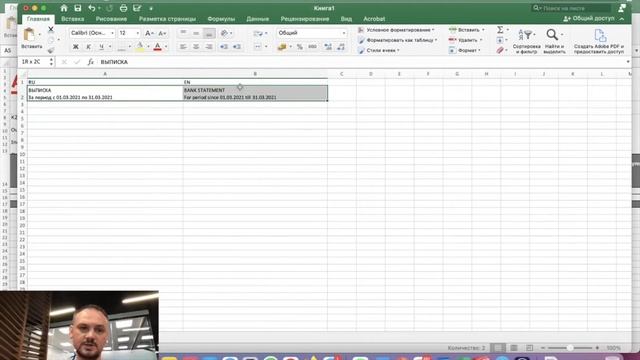Toggle underline Ч formatting
640x360 pixels.
tap(102, 47)
